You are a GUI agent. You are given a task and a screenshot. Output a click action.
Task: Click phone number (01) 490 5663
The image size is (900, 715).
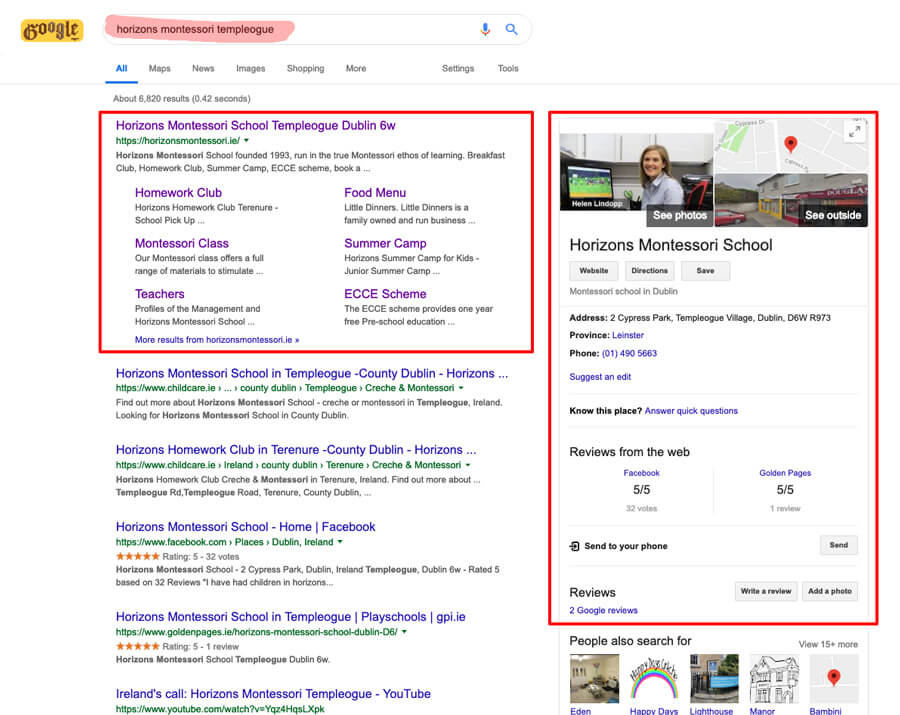pyautogui.click(x=629, y=353)
